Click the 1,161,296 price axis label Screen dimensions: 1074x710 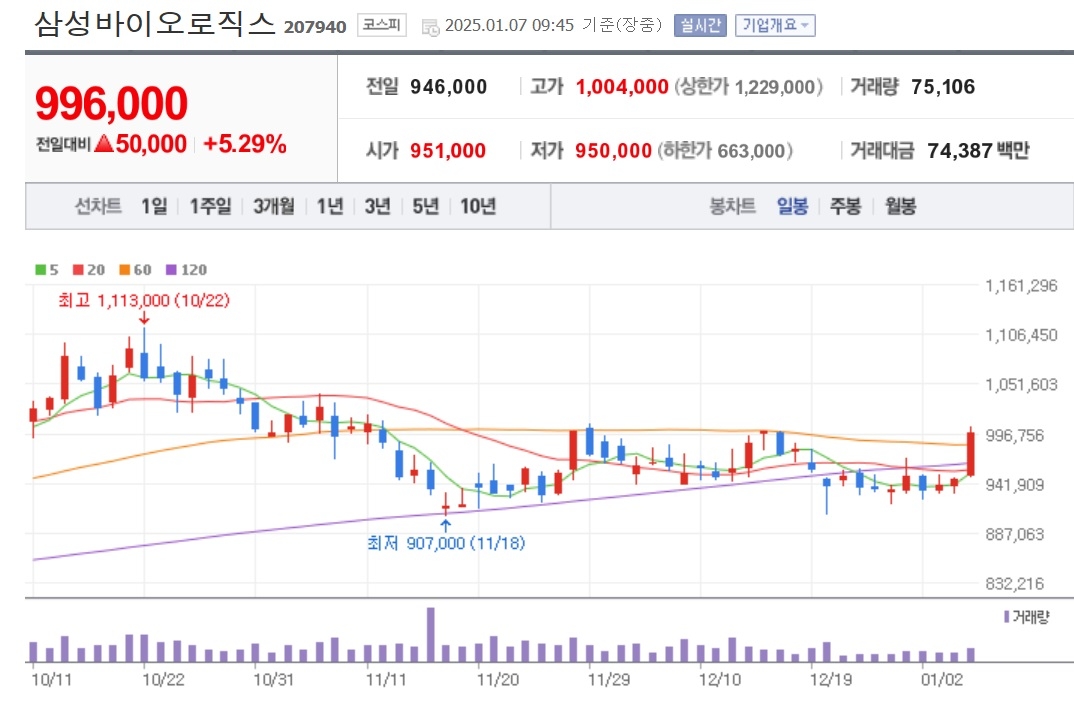click(1021, 286)
